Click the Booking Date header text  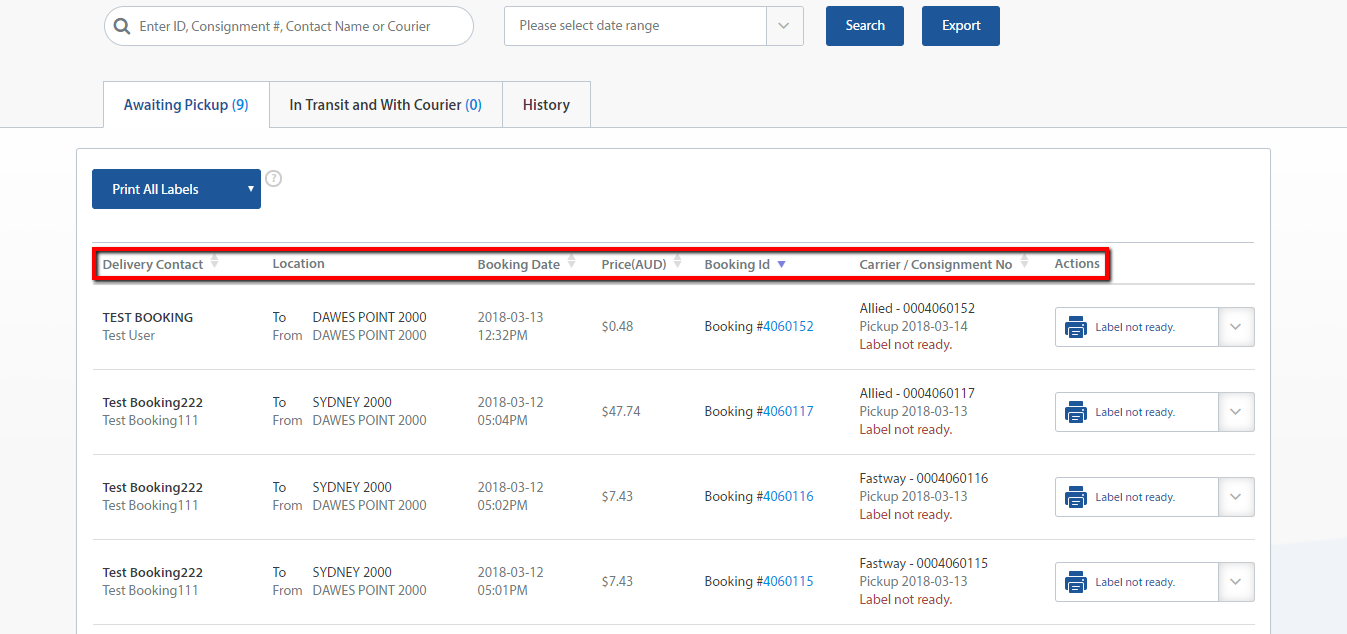[x=519, y=265]
